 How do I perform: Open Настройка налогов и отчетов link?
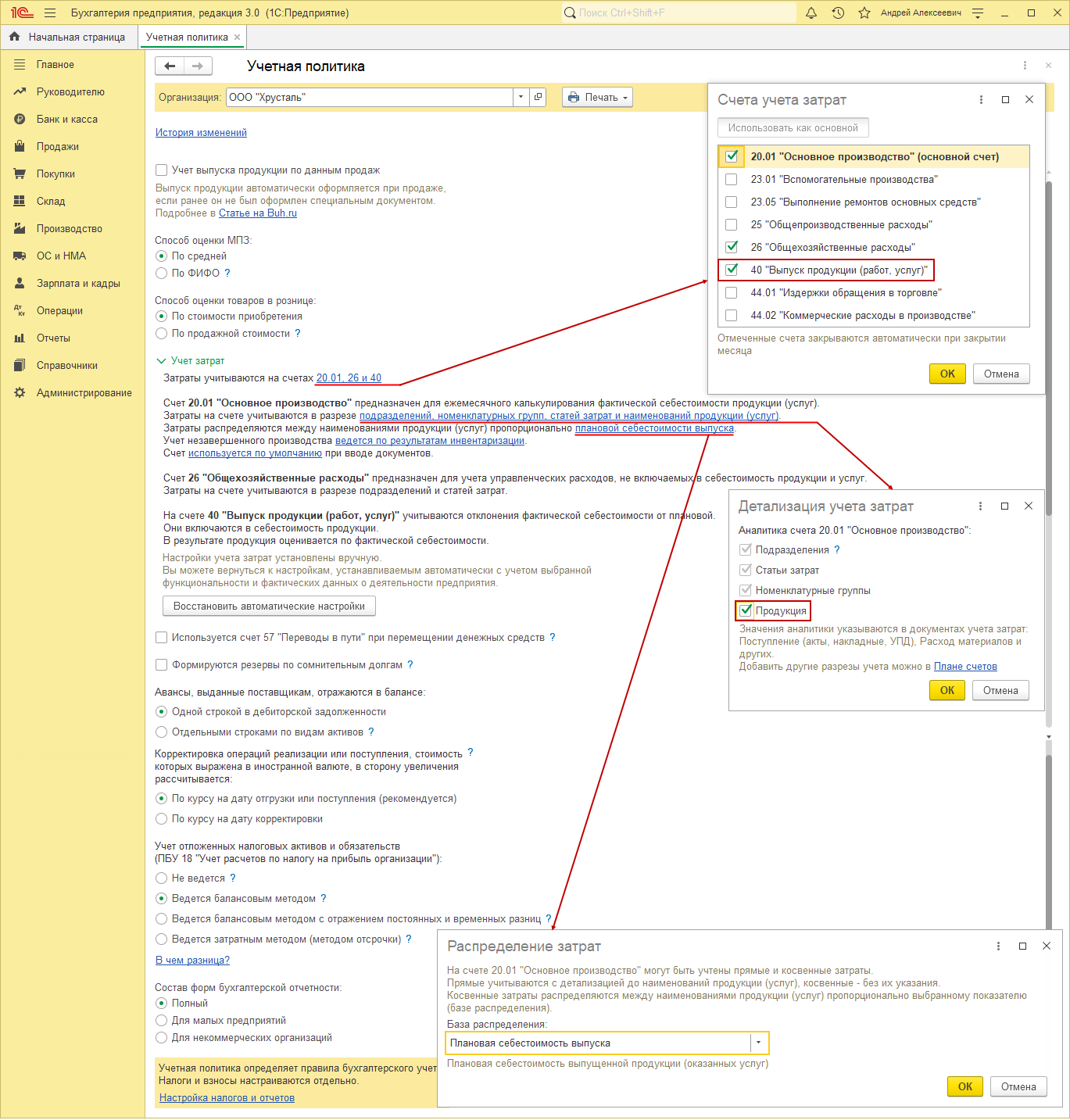click(x=227, y=1098)
